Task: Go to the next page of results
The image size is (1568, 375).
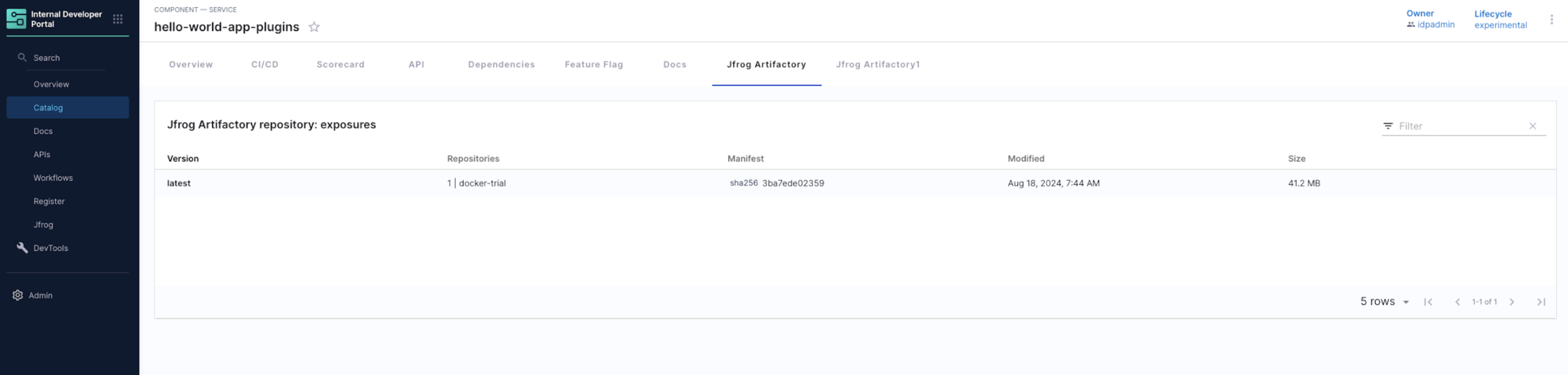Action: pos(1511,302)
